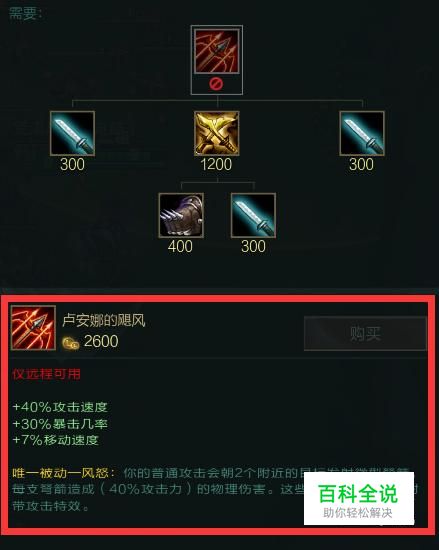This screenshot has width=439, height=550.
Task: Click the gold coins icon beside 2600
Action: tap(70, 343)
